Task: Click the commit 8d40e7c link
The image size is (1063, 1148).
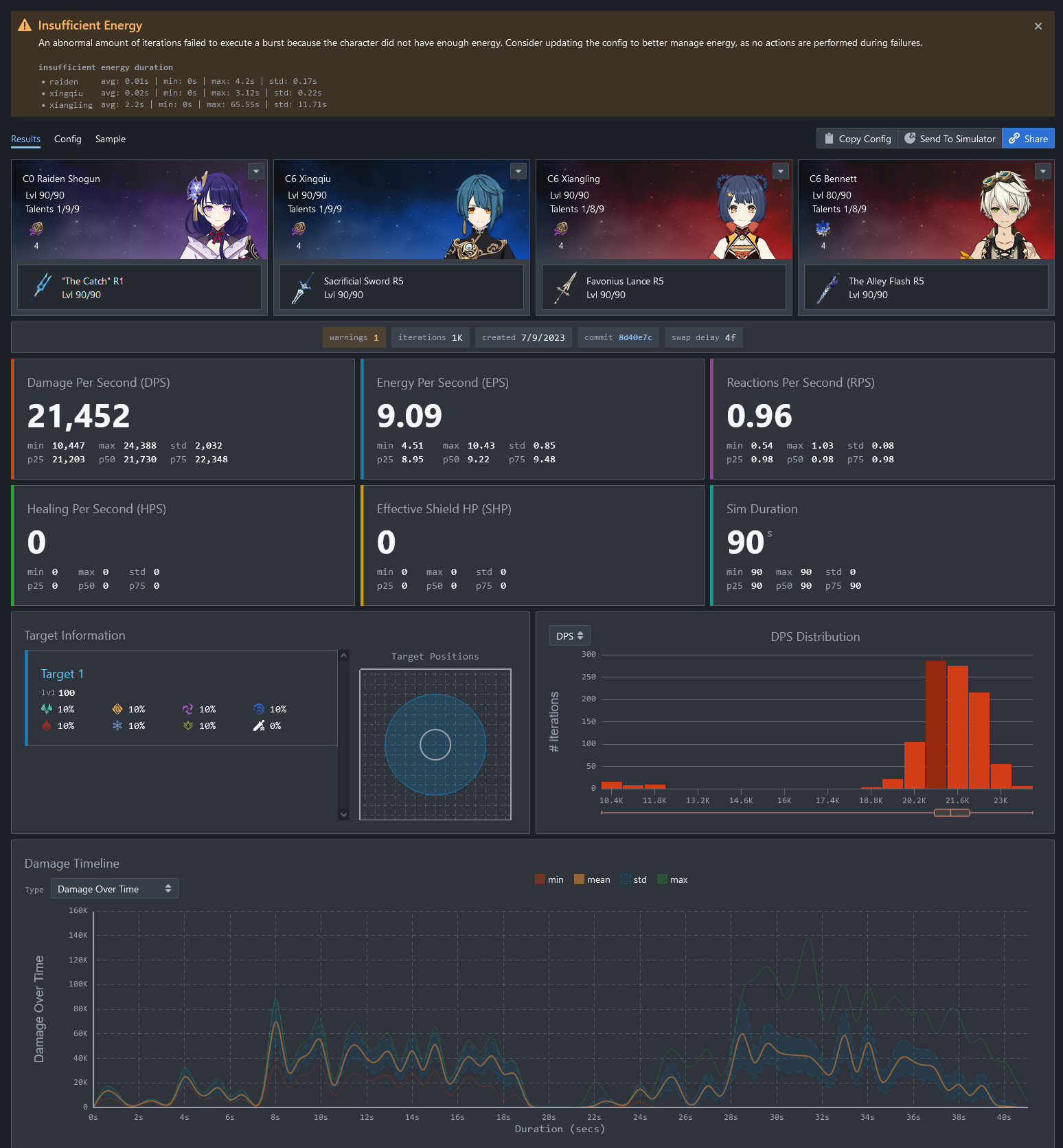Action: click(635, 337)
